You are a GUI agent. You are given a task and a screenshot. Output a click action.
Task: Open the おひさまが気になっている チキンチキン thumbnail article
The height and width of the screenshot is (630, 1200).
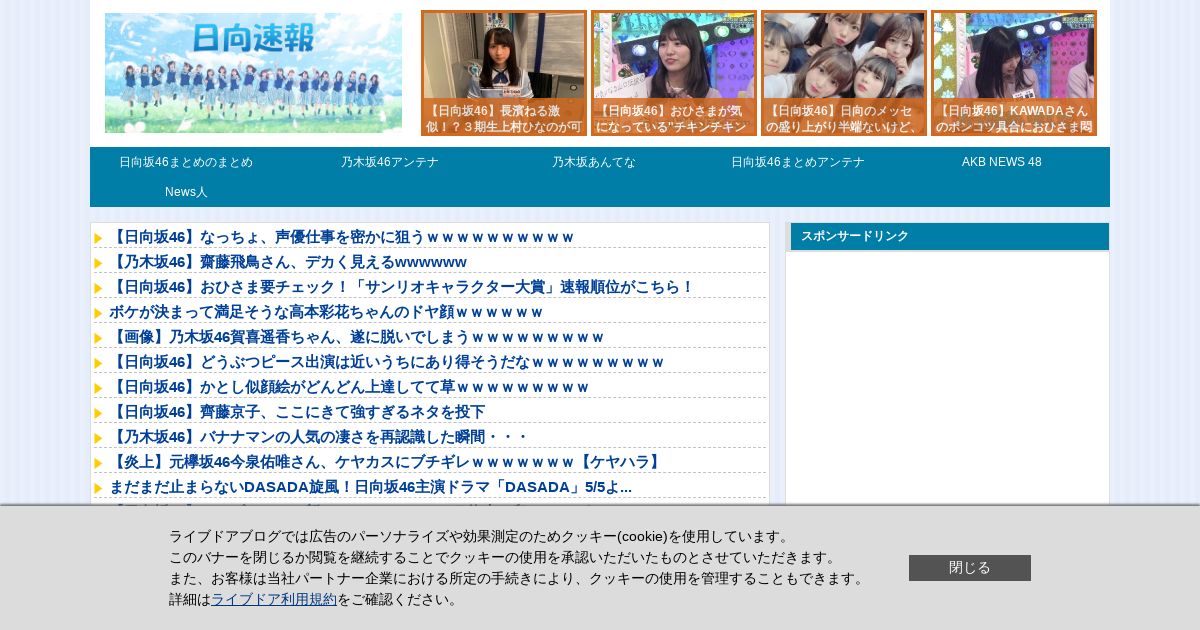coord(674,73)
